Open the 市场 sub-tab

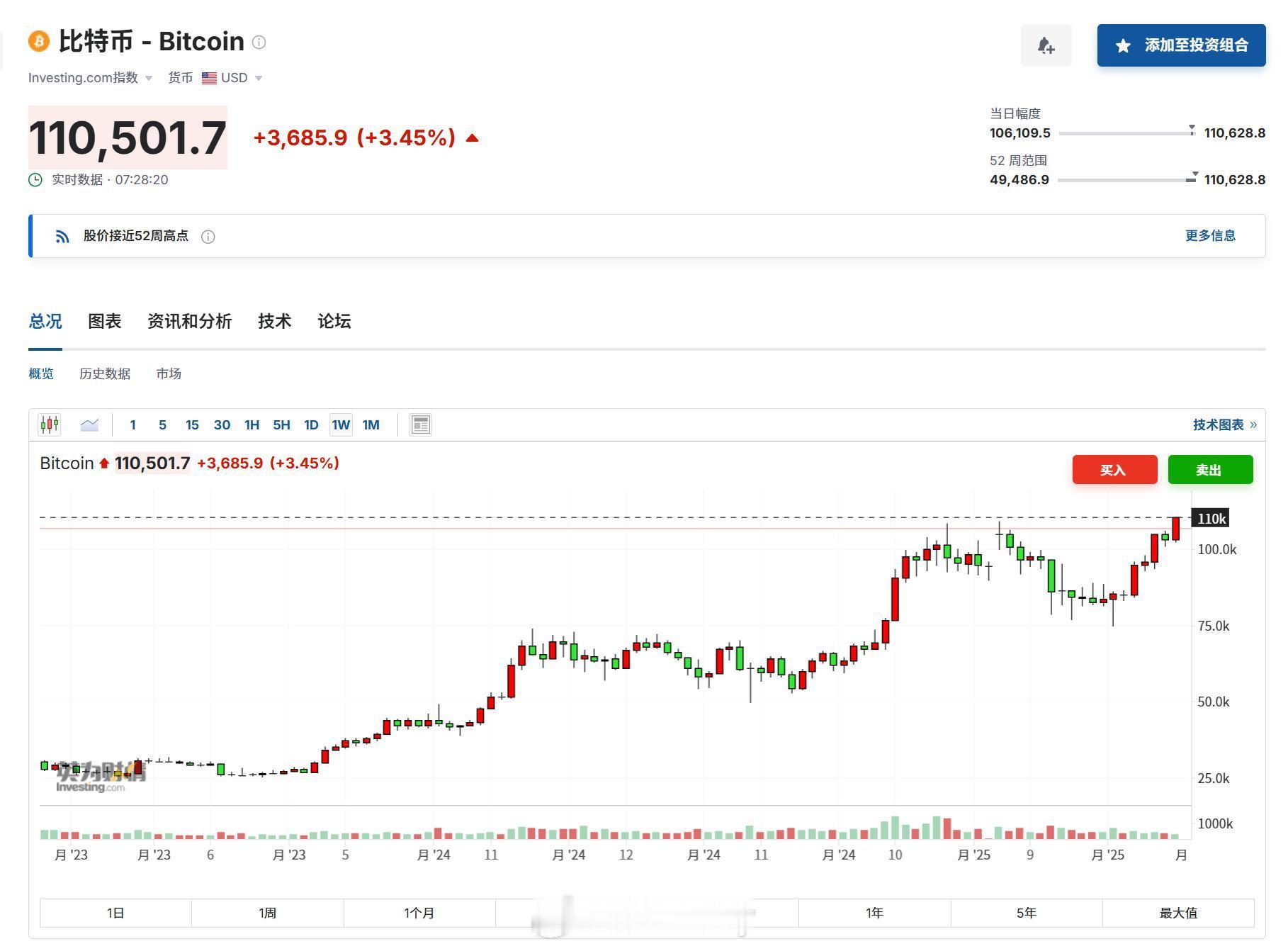tap(169, 374)
